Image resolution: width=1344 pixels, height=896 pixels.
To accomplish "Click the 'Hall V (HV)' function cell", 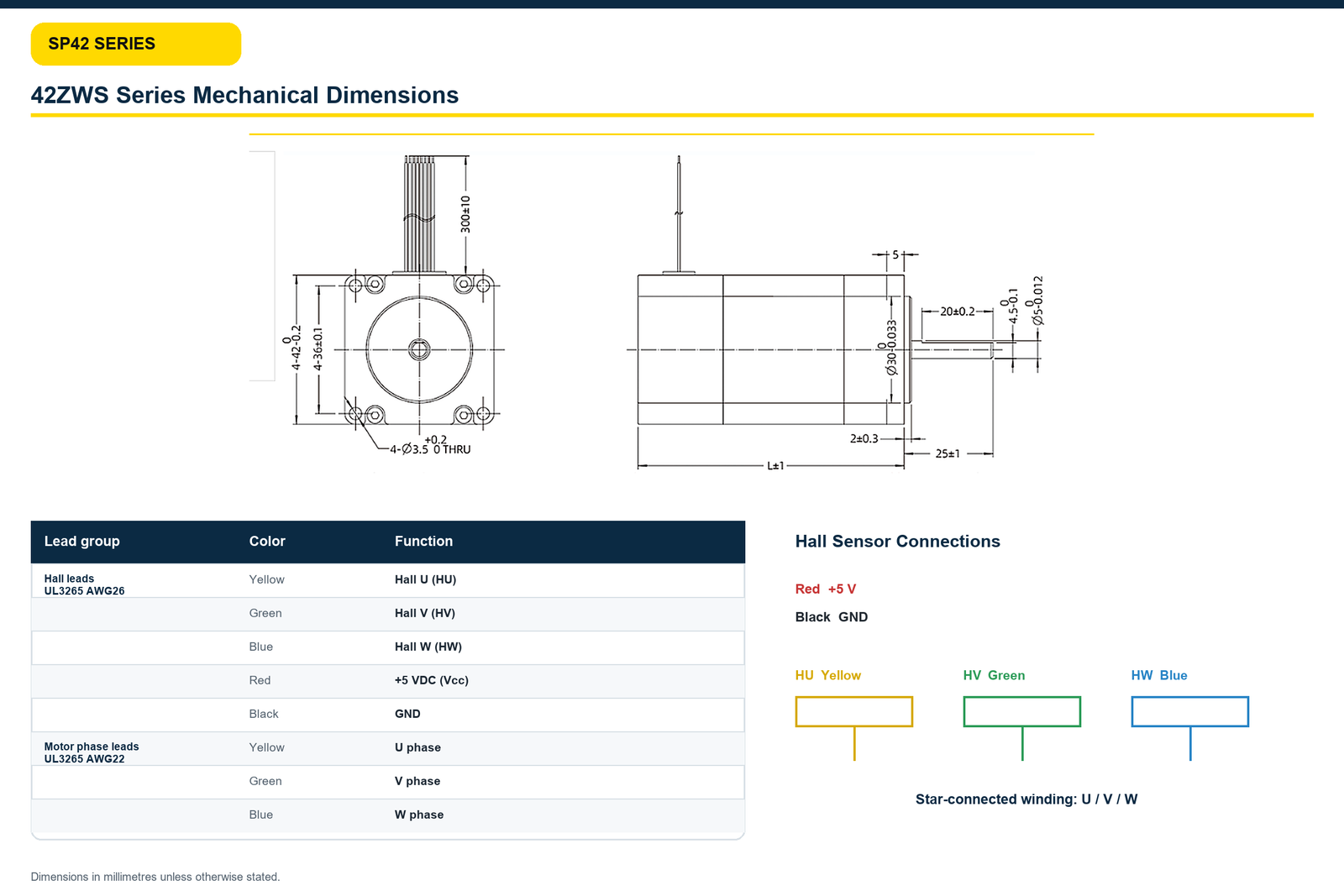I will click(424, 613).
